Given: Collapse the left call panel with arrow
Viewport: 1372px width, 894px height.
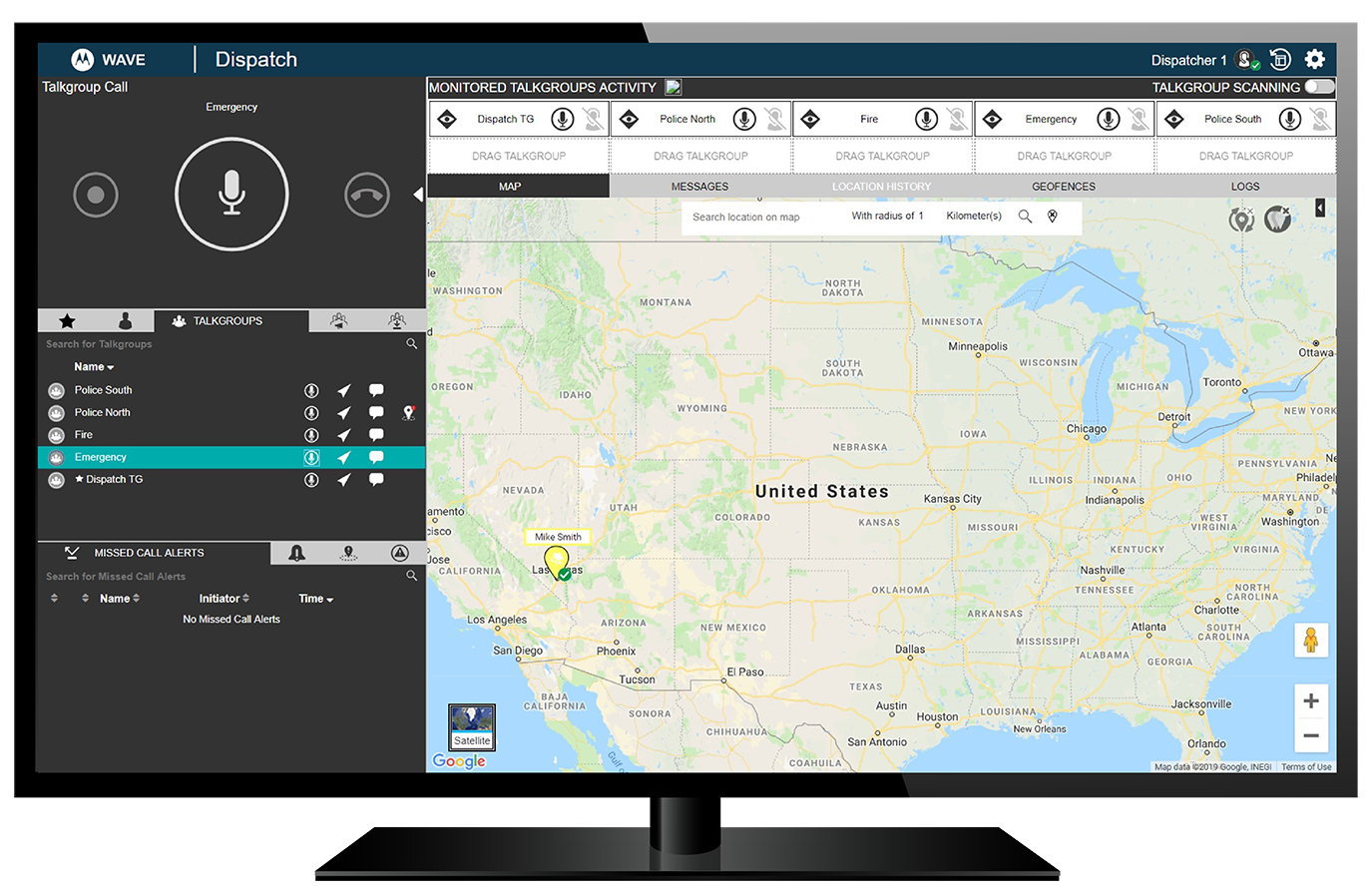Looking at the screenshot, I should coord(418,195).
